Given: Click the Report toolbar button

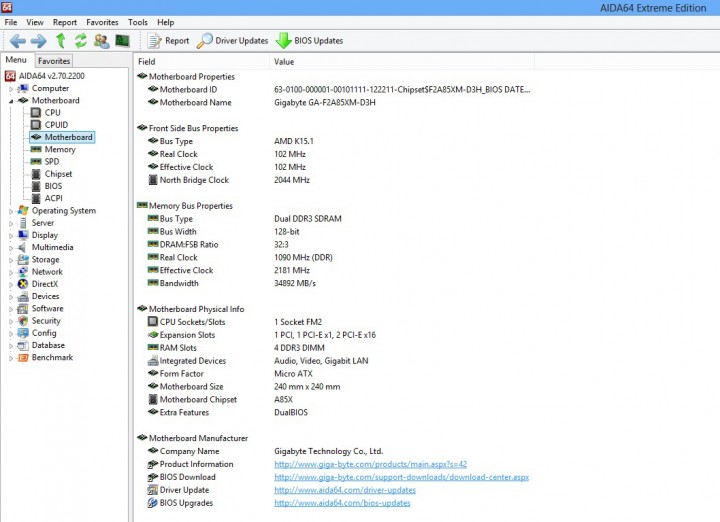Looking at the screenshot, I should point(168,41).
